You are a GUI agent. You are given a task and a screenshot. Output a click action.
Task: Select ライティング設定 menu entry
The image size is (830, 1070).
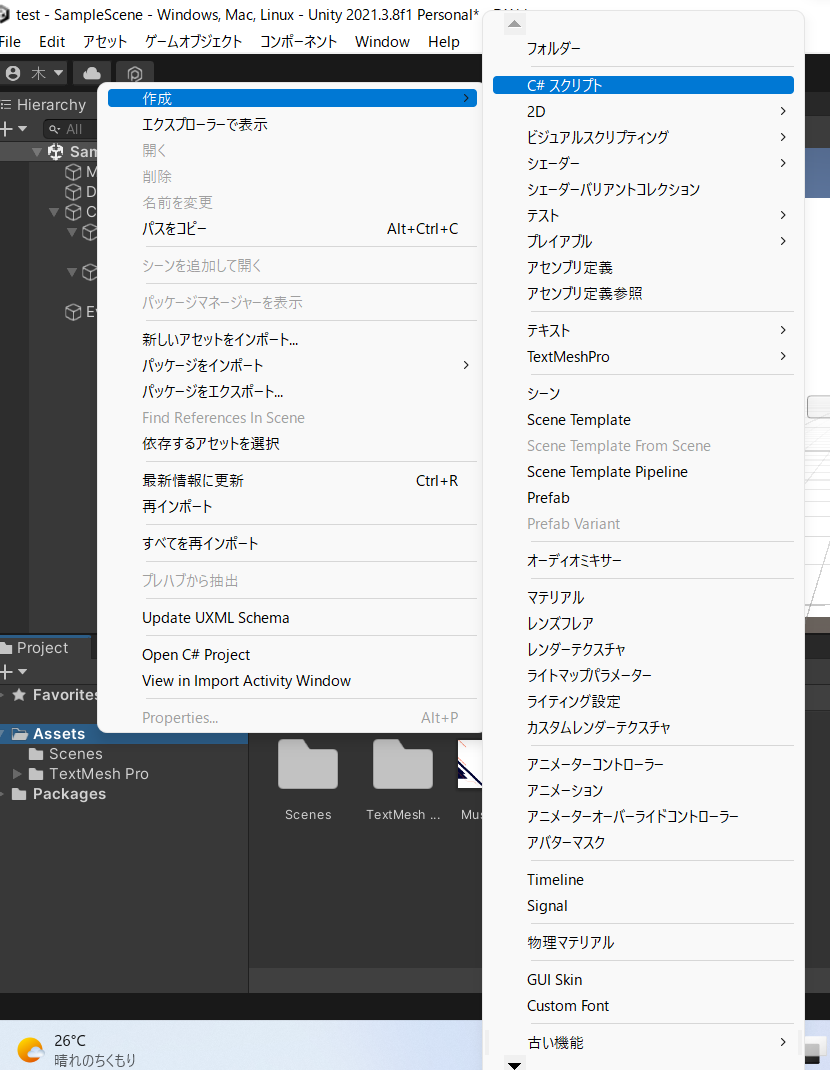click(x=643, y=702)
